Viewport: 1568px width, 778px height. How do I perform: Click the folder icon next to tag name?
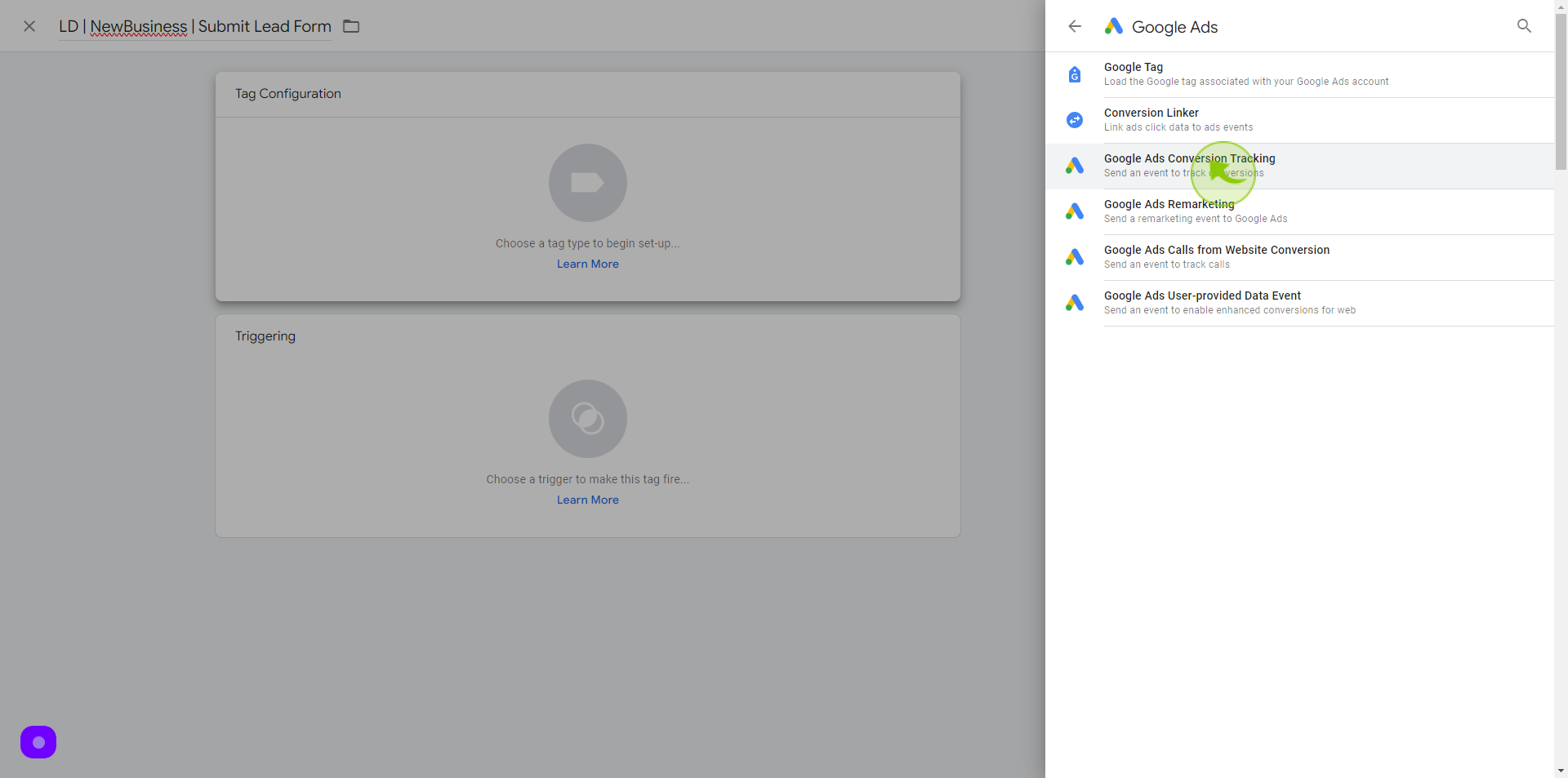[x=351, y=26]
